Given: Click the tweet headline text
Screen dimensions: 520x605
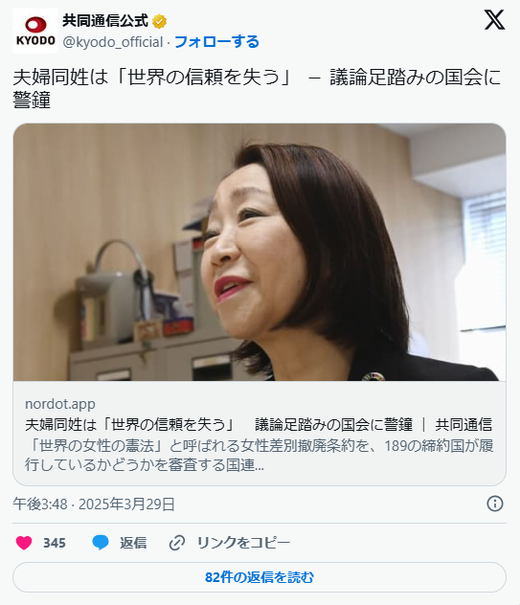Looking at the screenshot, I should coord(257,88).
